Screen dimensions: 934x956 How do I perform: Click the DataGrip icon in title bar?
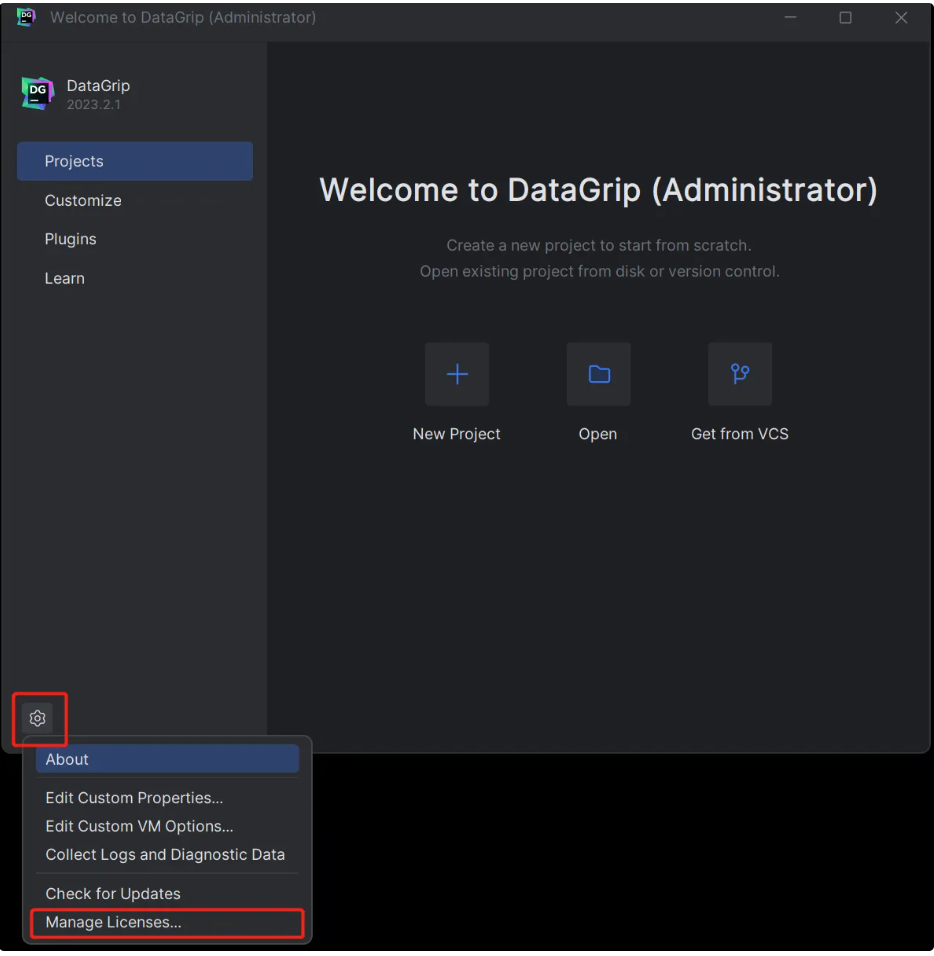click(26, 17)
